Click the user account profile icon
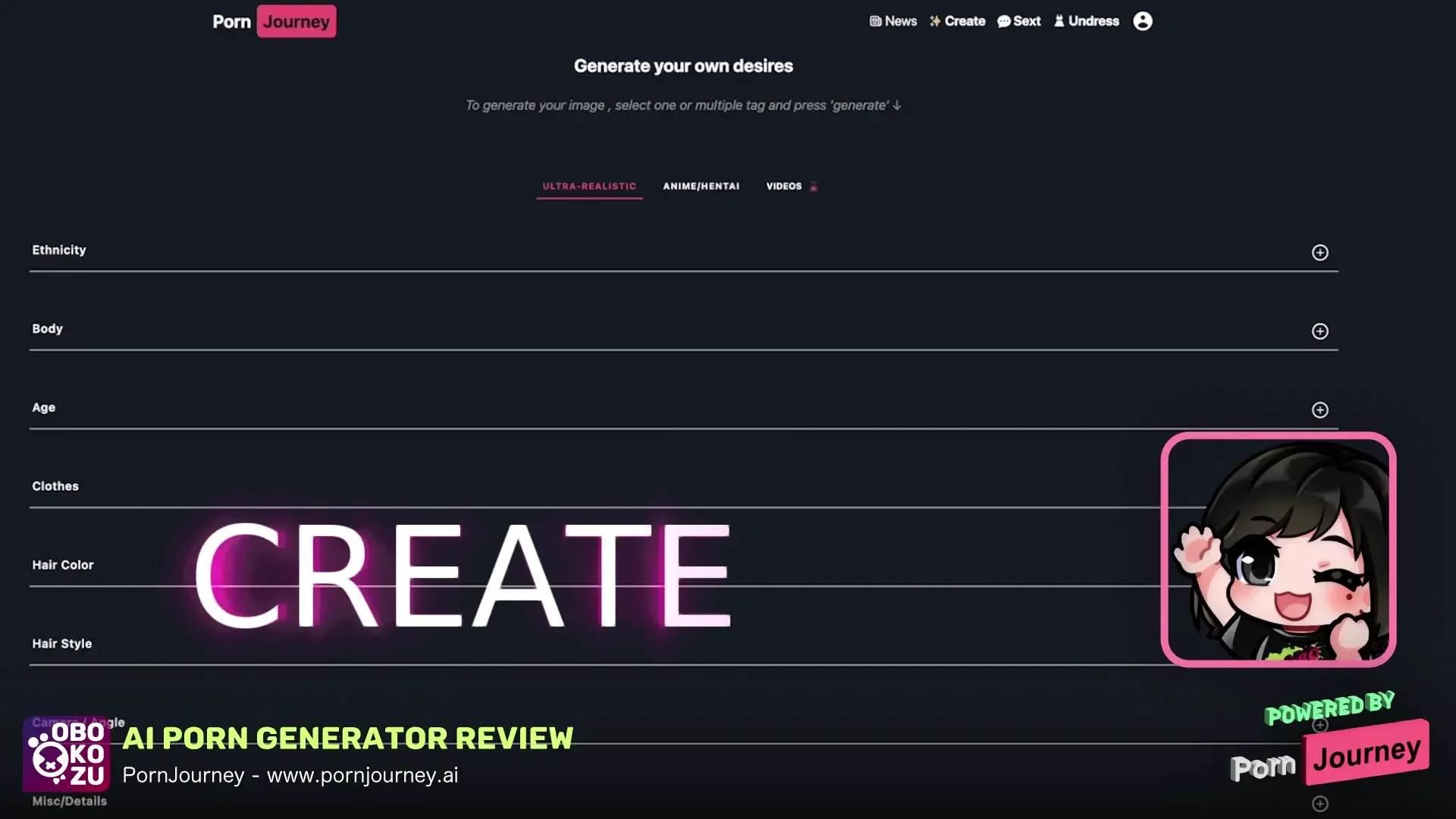The image size is (1456, 819). coord(1142,21)
